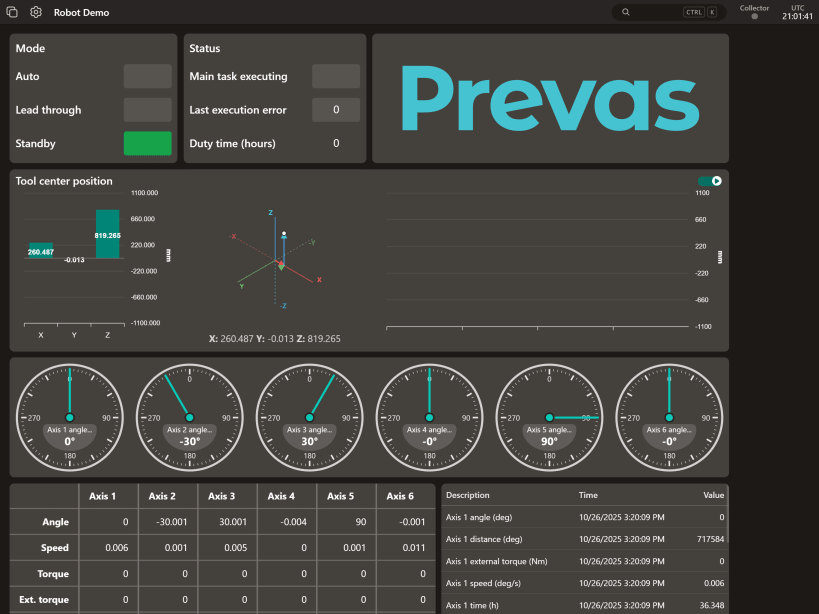Click Axis 4 angle cell -0.004

(287, 522)
